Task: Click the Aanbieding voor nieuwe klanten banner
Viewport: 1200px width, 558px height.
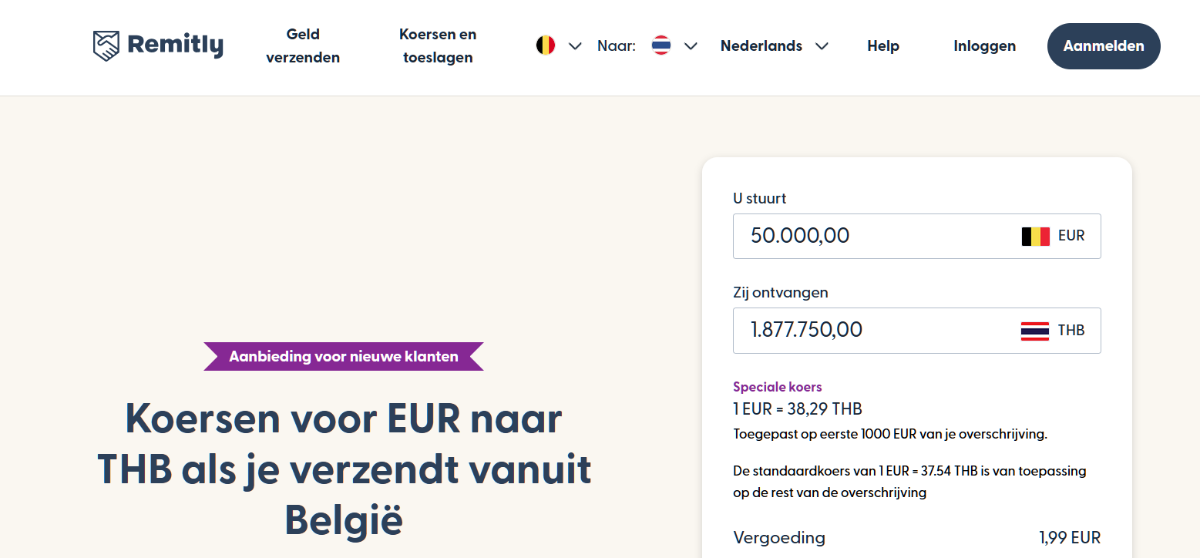Action: coord(343,356)
